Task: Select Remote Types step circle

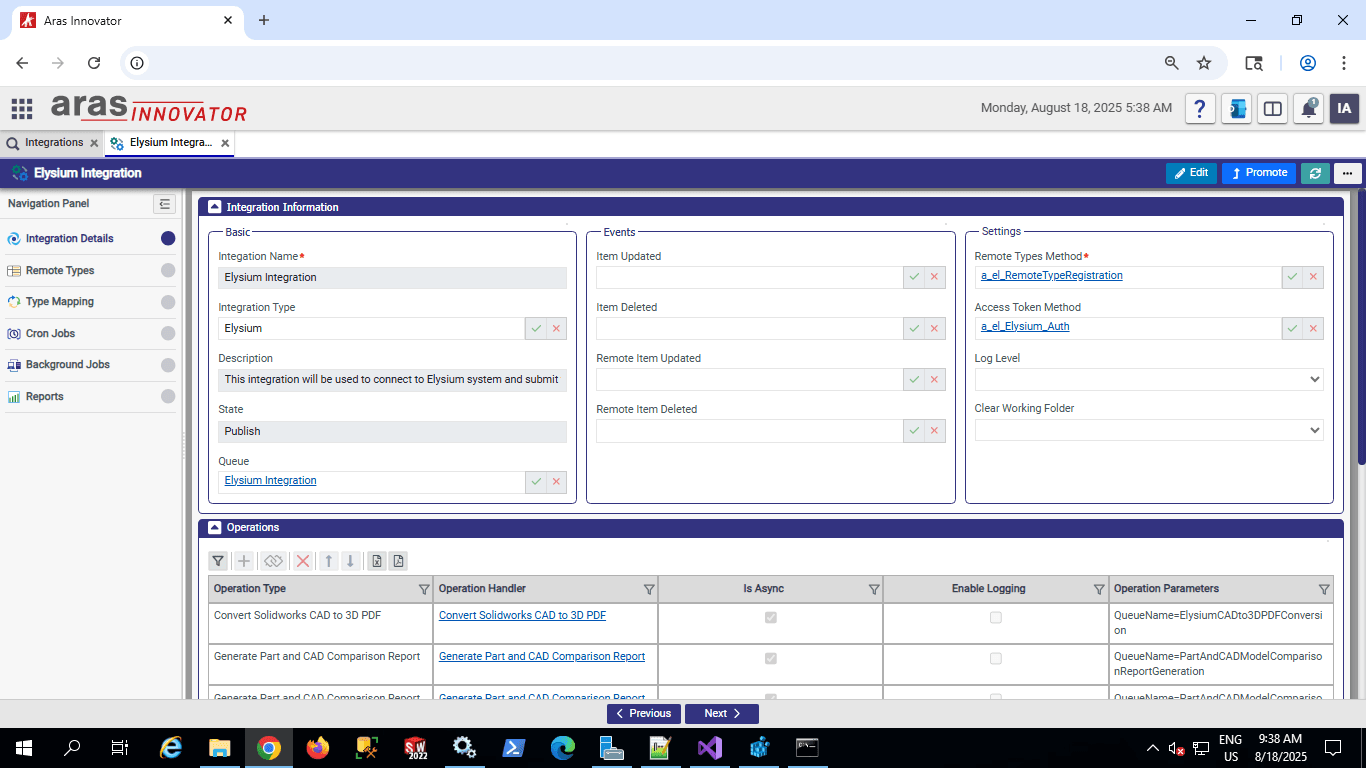Action: [x=168, y=270]
